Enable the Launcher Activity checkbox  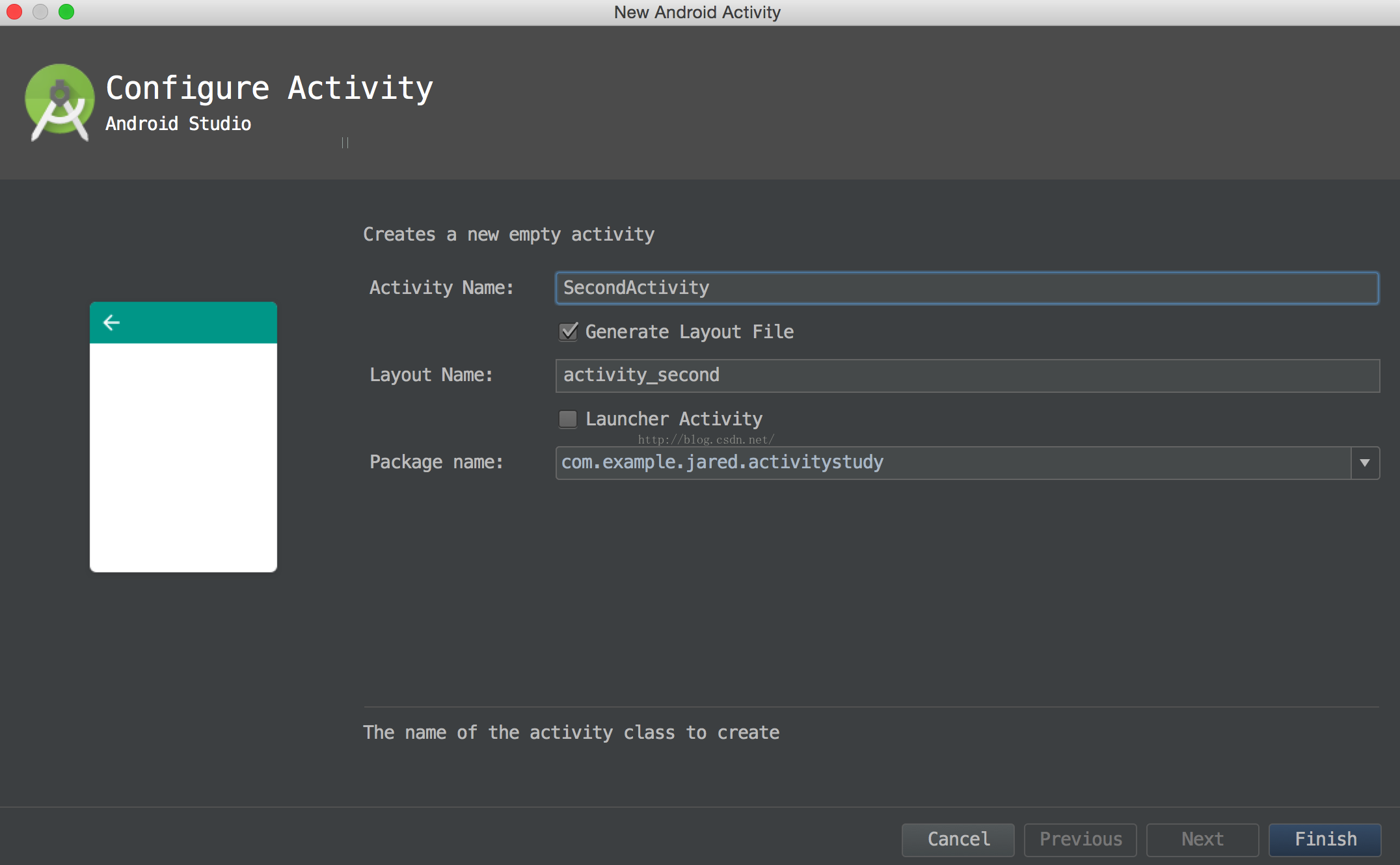565,418
